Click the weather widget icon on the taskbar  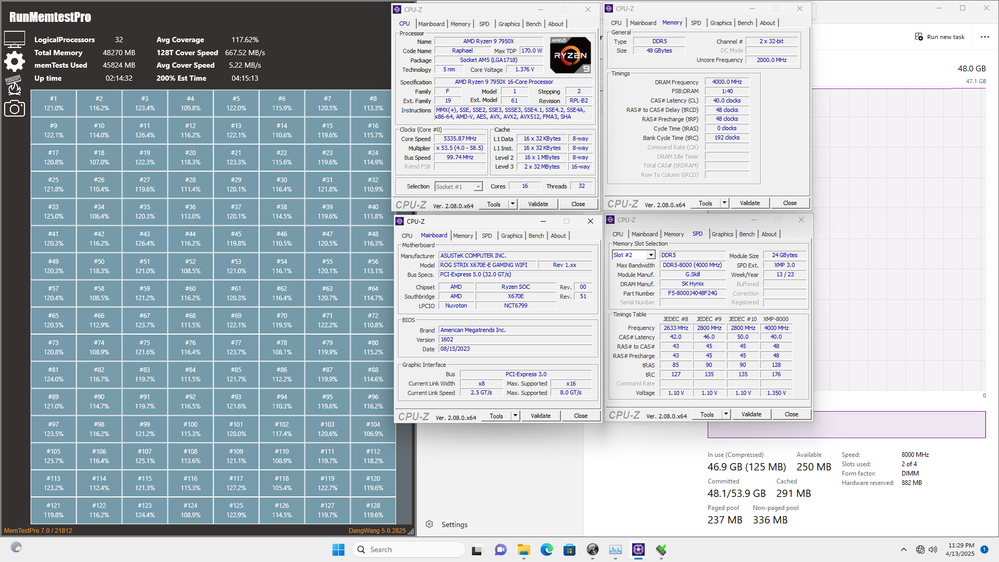click(x=17, y=547)
